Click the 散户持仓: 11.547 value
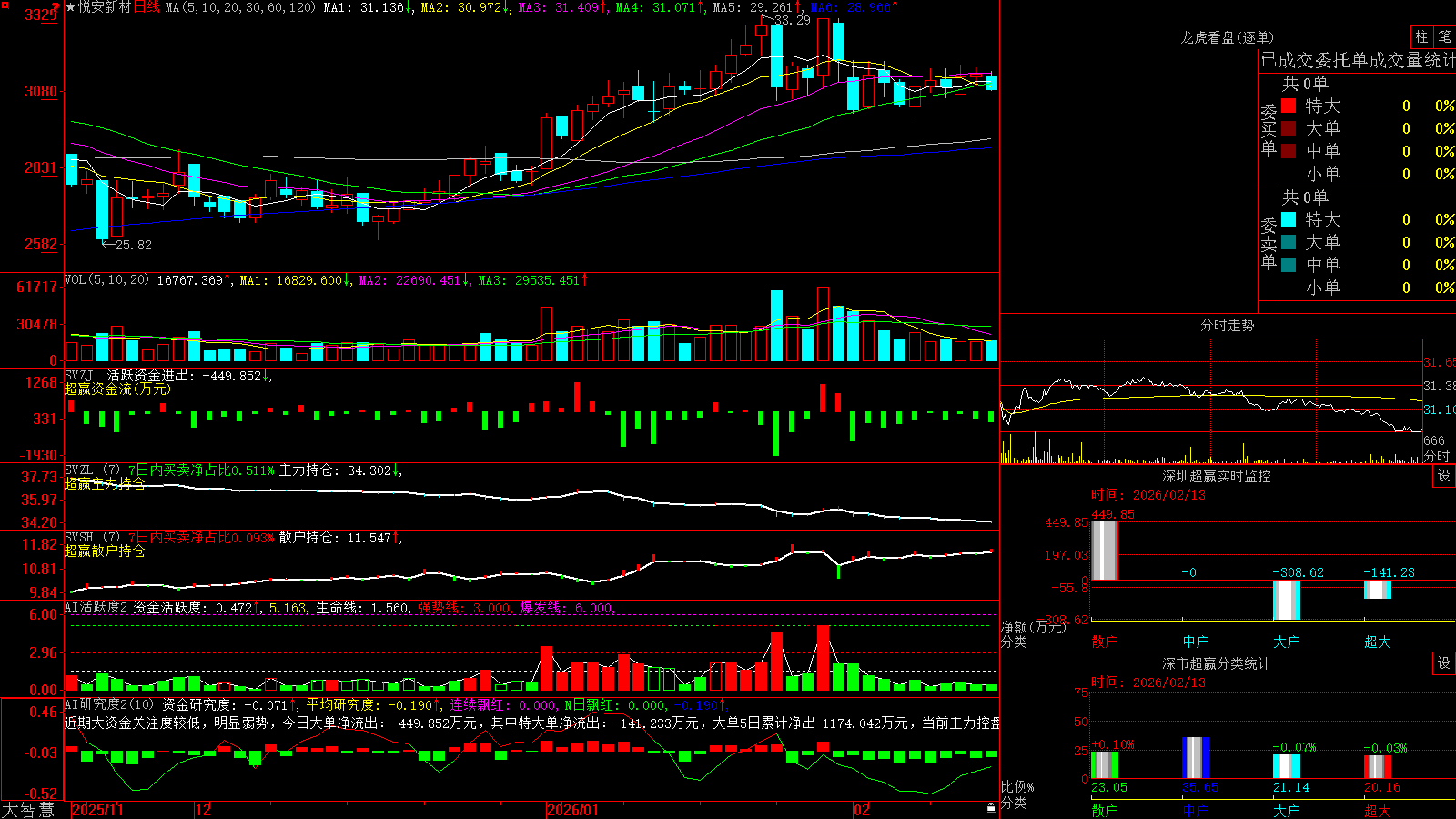This screenshot has width=1456, height=819. (340, 538)
